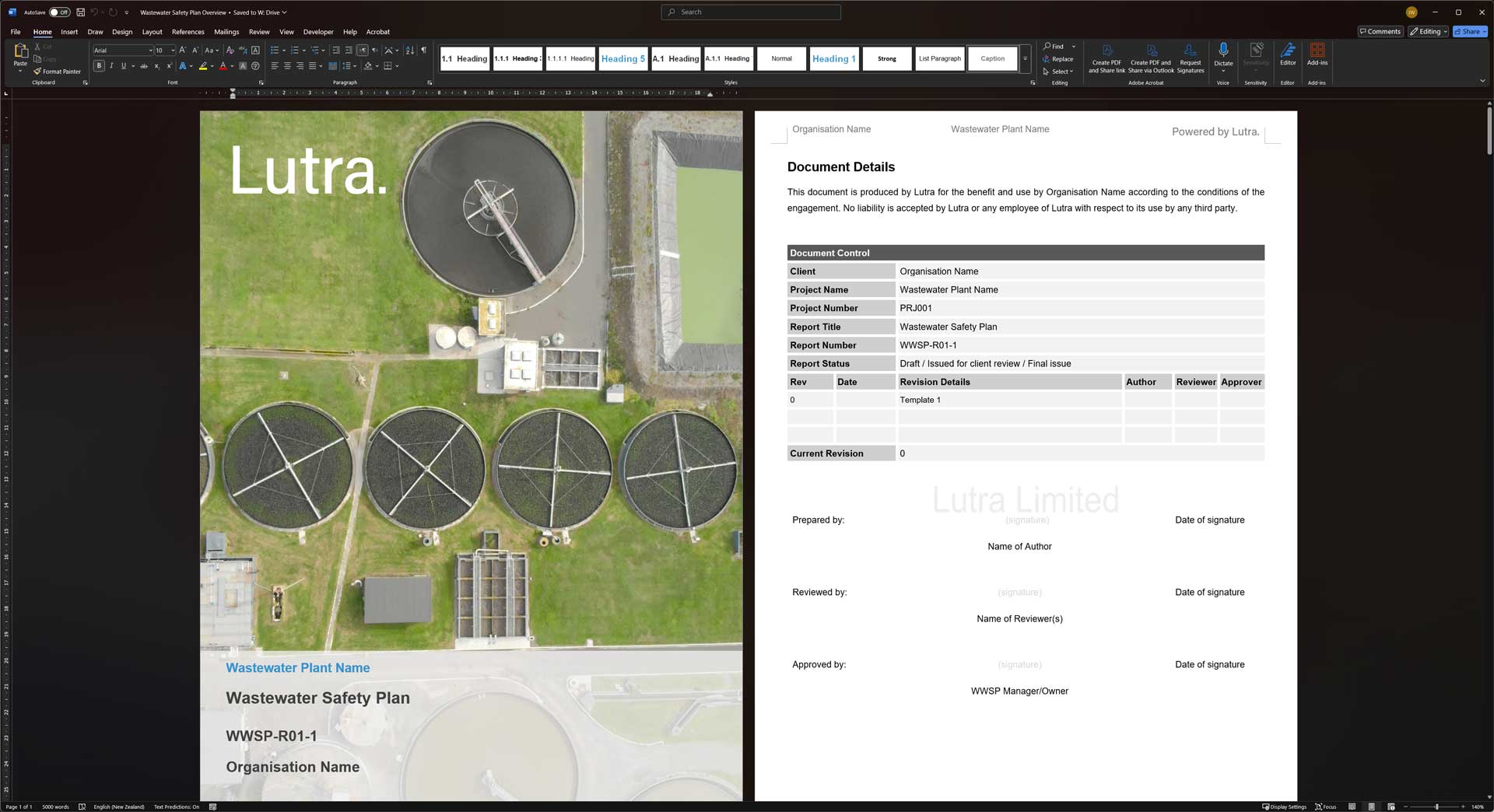Start Dictate voice input
This screenshot has width=1494, height=812.
(x=1223, y=53)
